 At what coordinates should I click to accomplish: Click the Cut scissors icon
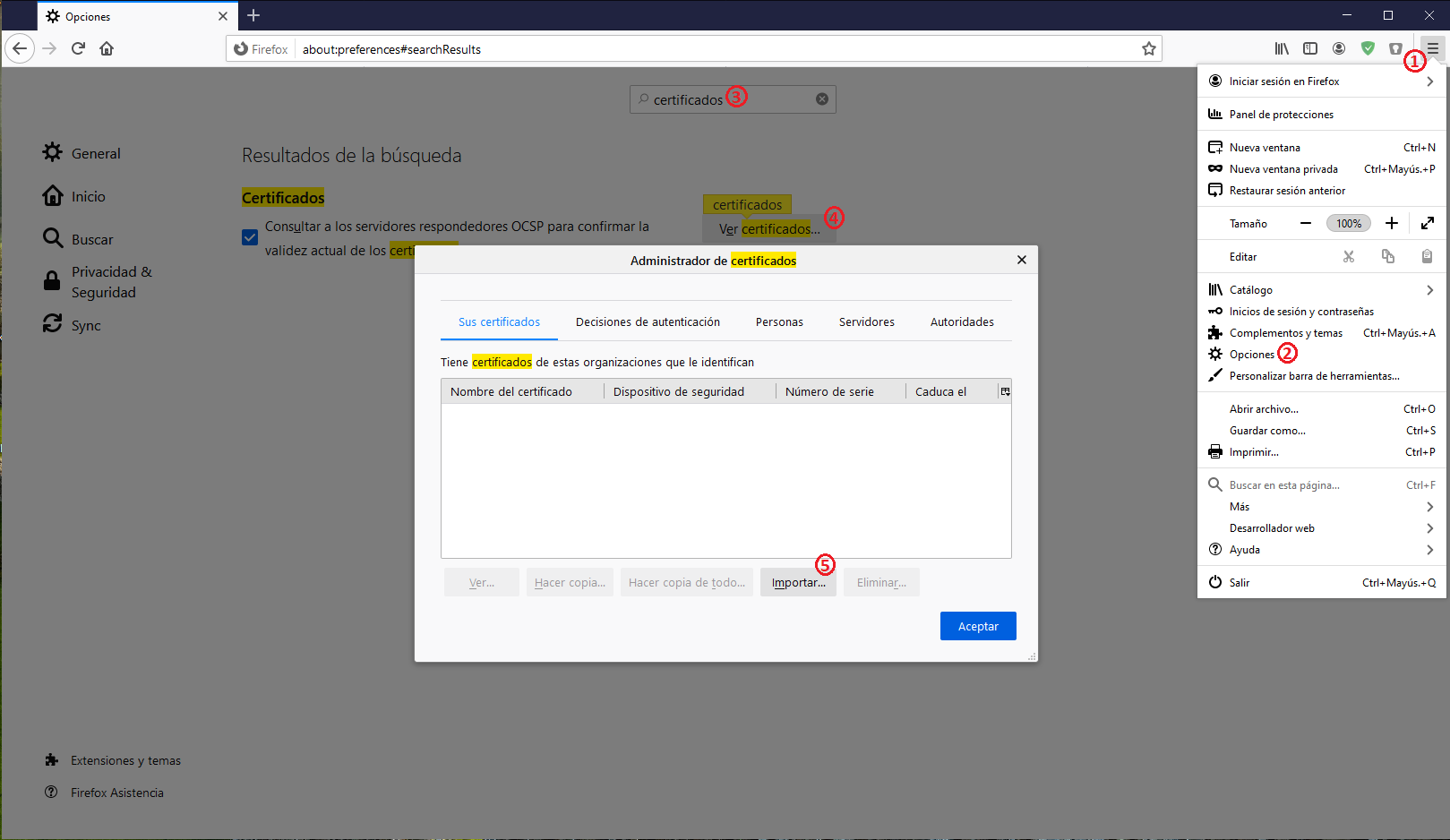(x=1349, y=256)
